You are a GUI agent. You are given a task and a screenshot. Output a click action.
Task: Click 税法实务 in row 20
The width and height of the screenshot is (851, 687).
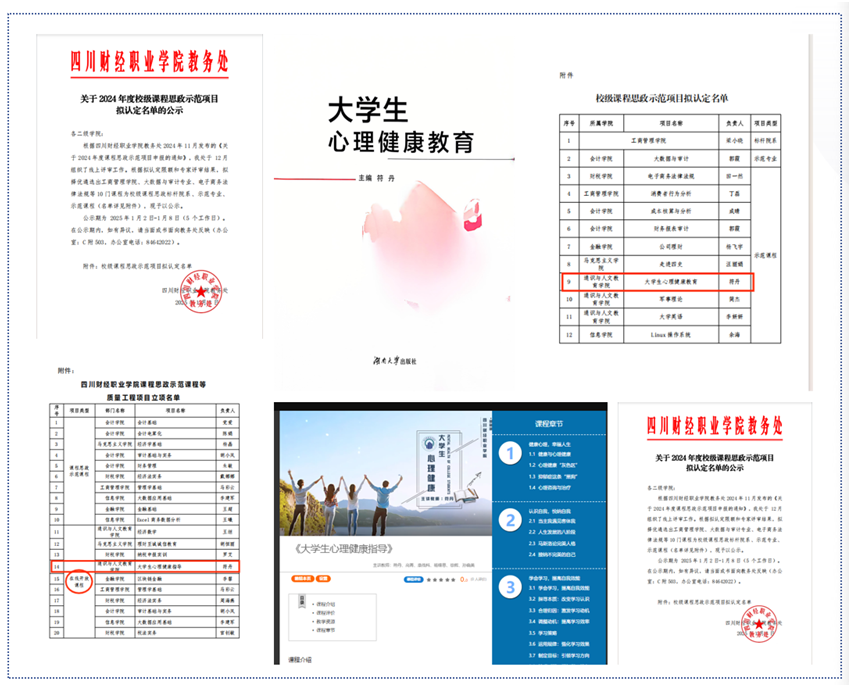(147, 633)
